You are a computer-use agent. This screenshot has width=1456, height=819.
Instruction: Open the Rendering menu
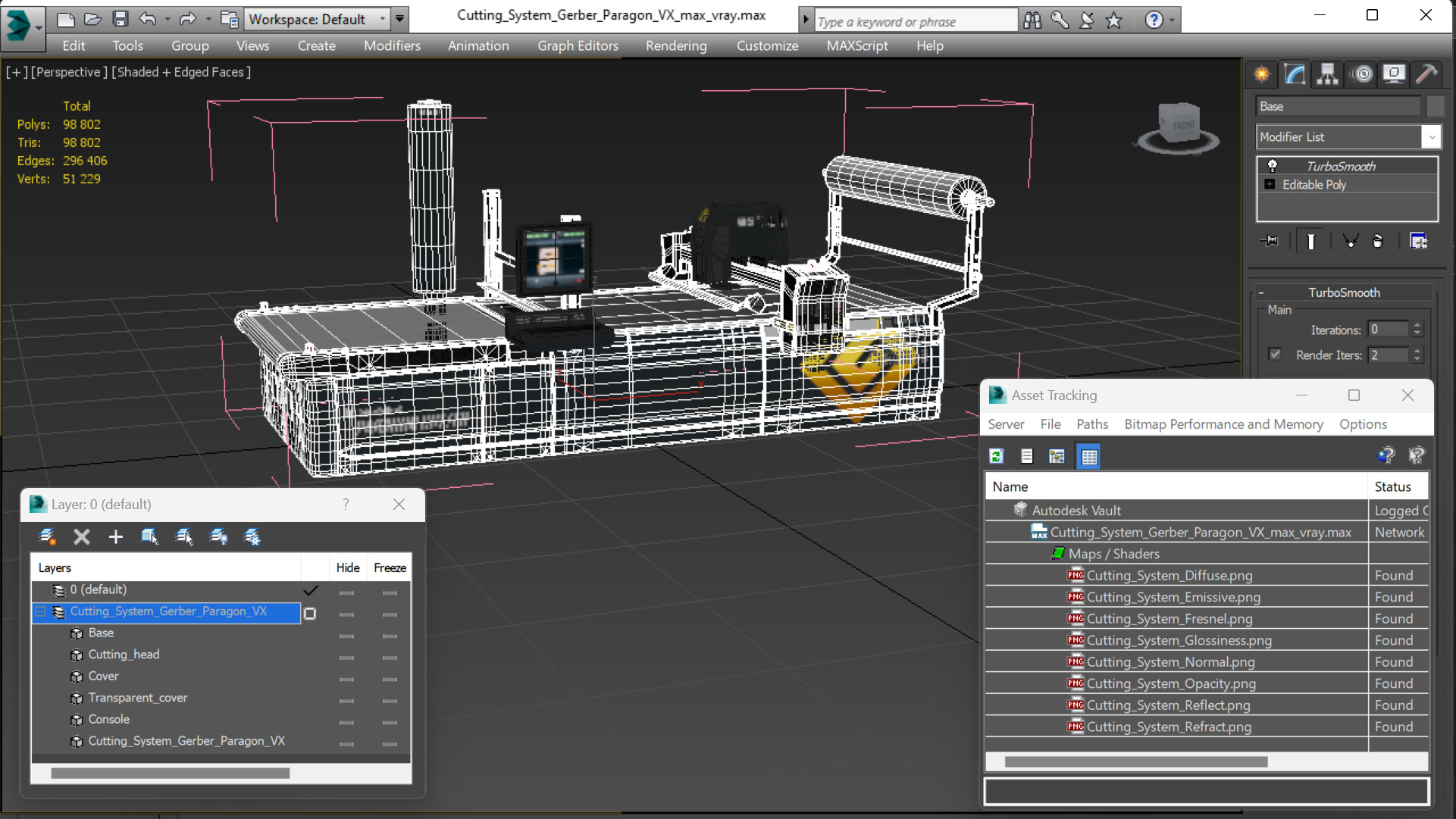pos(676,45)
